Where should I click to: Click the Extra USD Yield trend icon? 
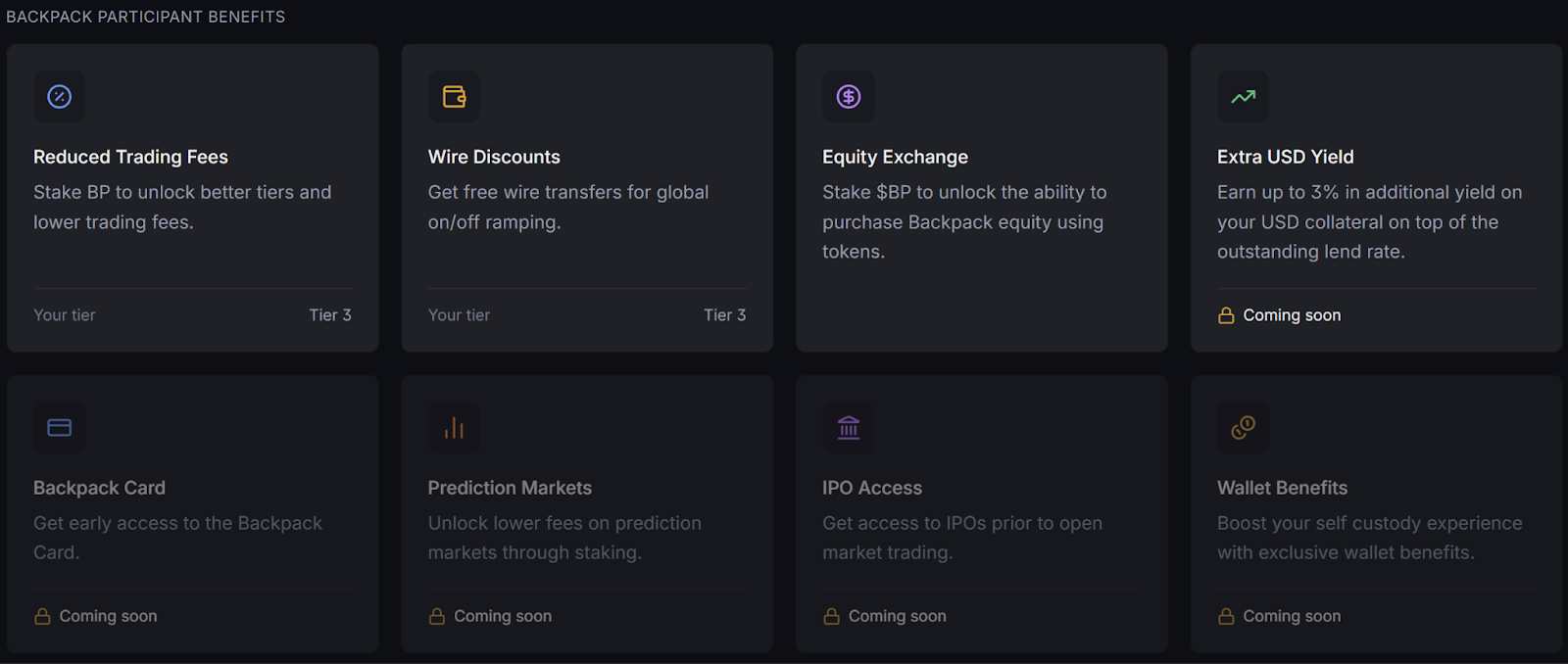coord(1243,97)
